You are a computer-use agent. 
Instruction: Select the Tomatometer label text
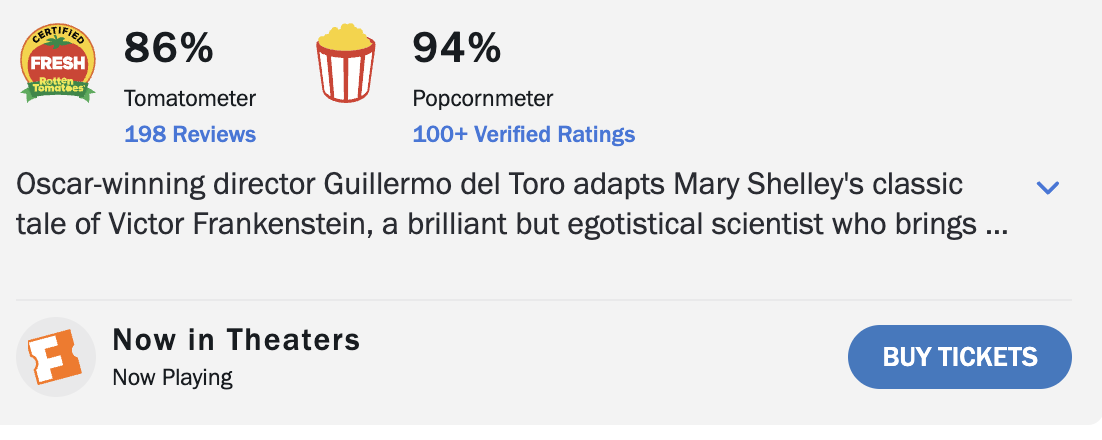tap(190, 99)
